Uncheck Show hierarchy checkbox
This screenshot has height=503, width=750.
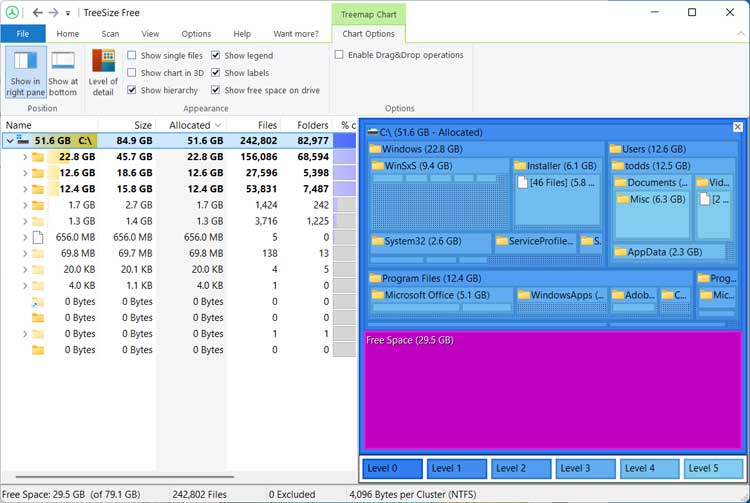point(132,90)
